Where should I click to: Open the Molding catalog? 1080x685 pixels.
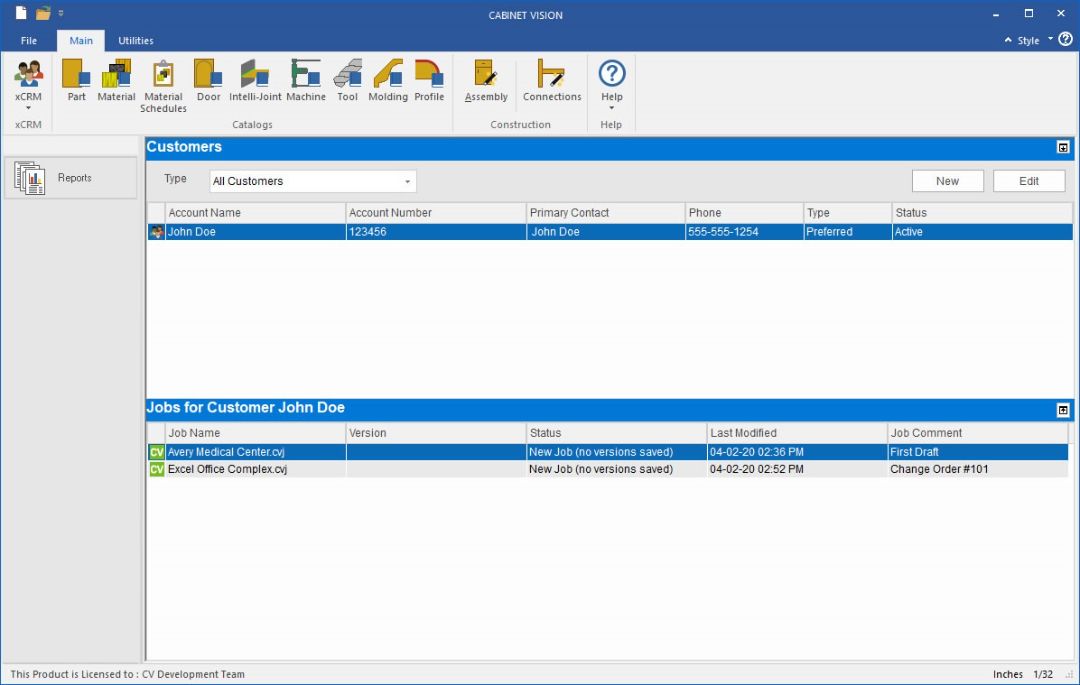pyautogui.click(x=388, y=81)
